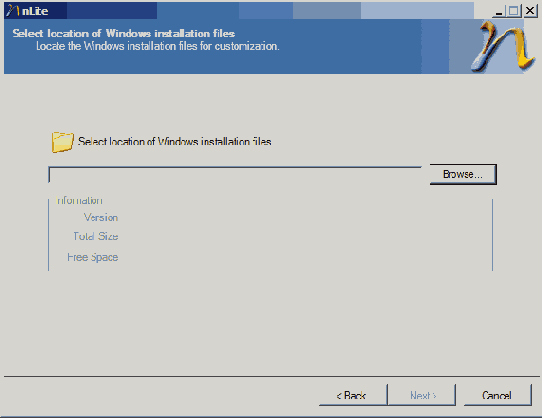Maximize the nLite window
The image size is (542, 418).
click(x=514, y=11)
